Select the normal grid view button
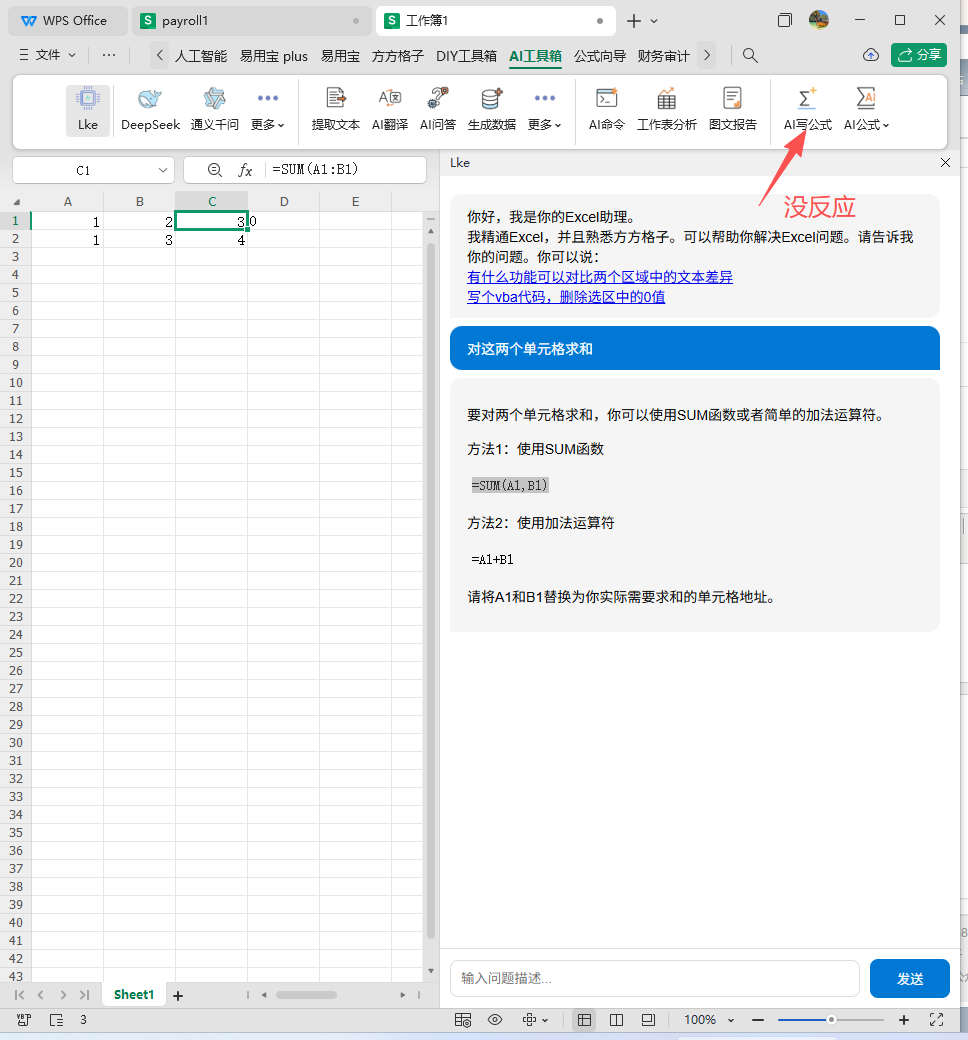Viewport: 968px width, 1040px height. (585, 1020)
